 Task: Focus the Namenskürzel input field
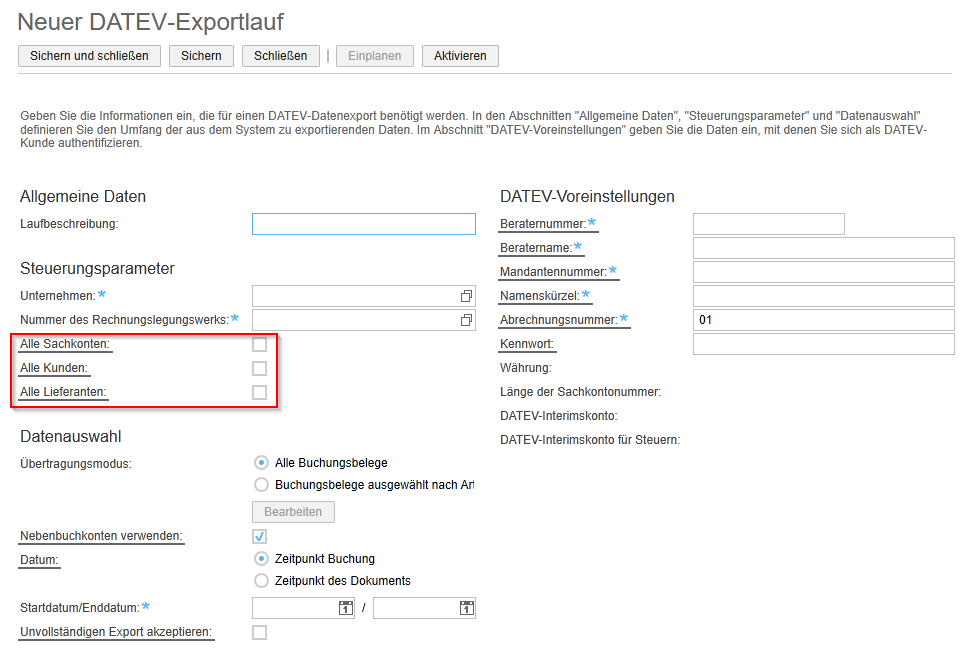[824, 296]
